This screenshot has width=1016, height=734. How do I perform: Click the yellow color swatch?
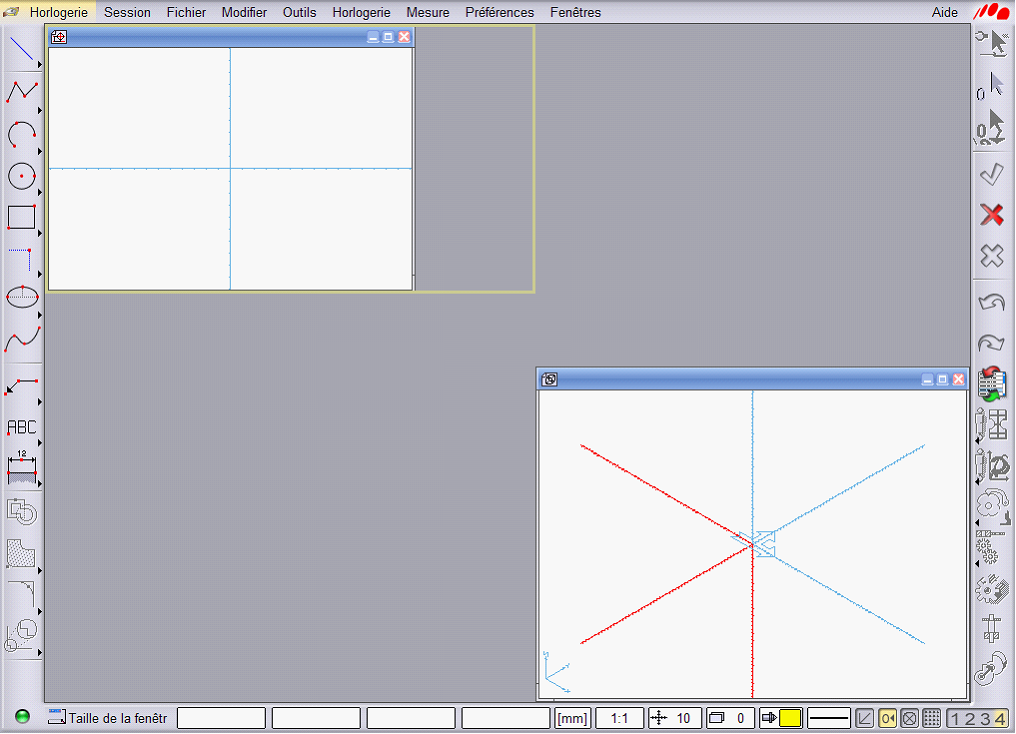pyautogui.click(x=790, y=718)
